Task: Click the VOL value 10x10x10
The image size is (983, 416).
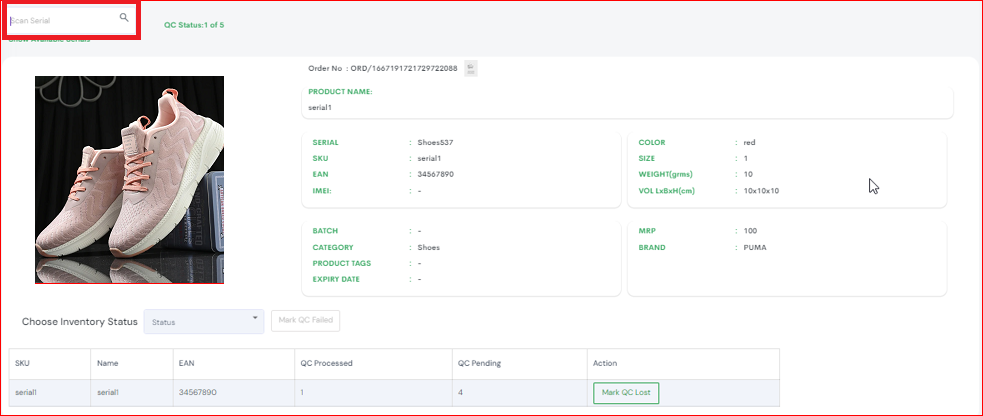Action: coord(761,191)
